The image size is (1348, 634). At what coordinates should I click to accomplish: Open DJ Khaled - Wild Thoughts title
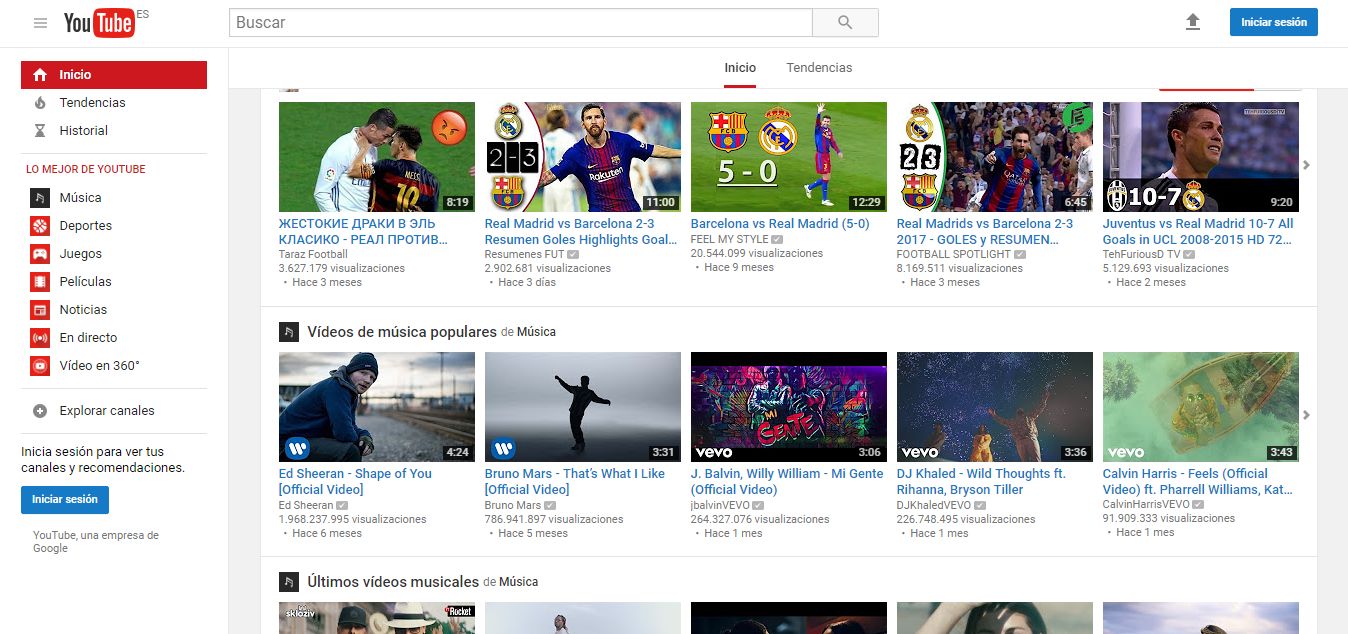pos(981,482)
